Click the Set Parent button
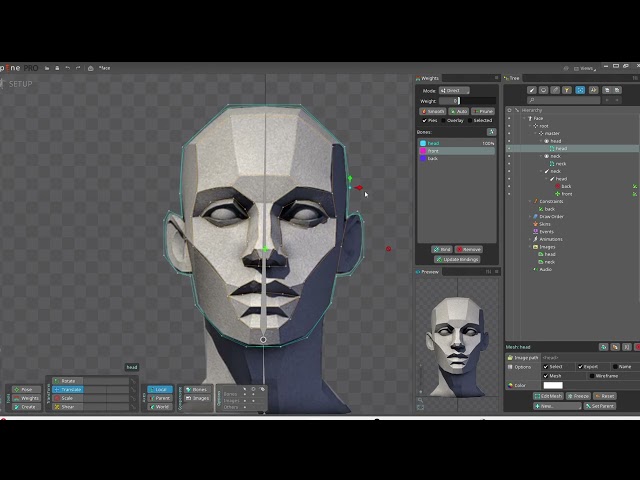Screen dimensions: 640x480 (x=600, y=406)
